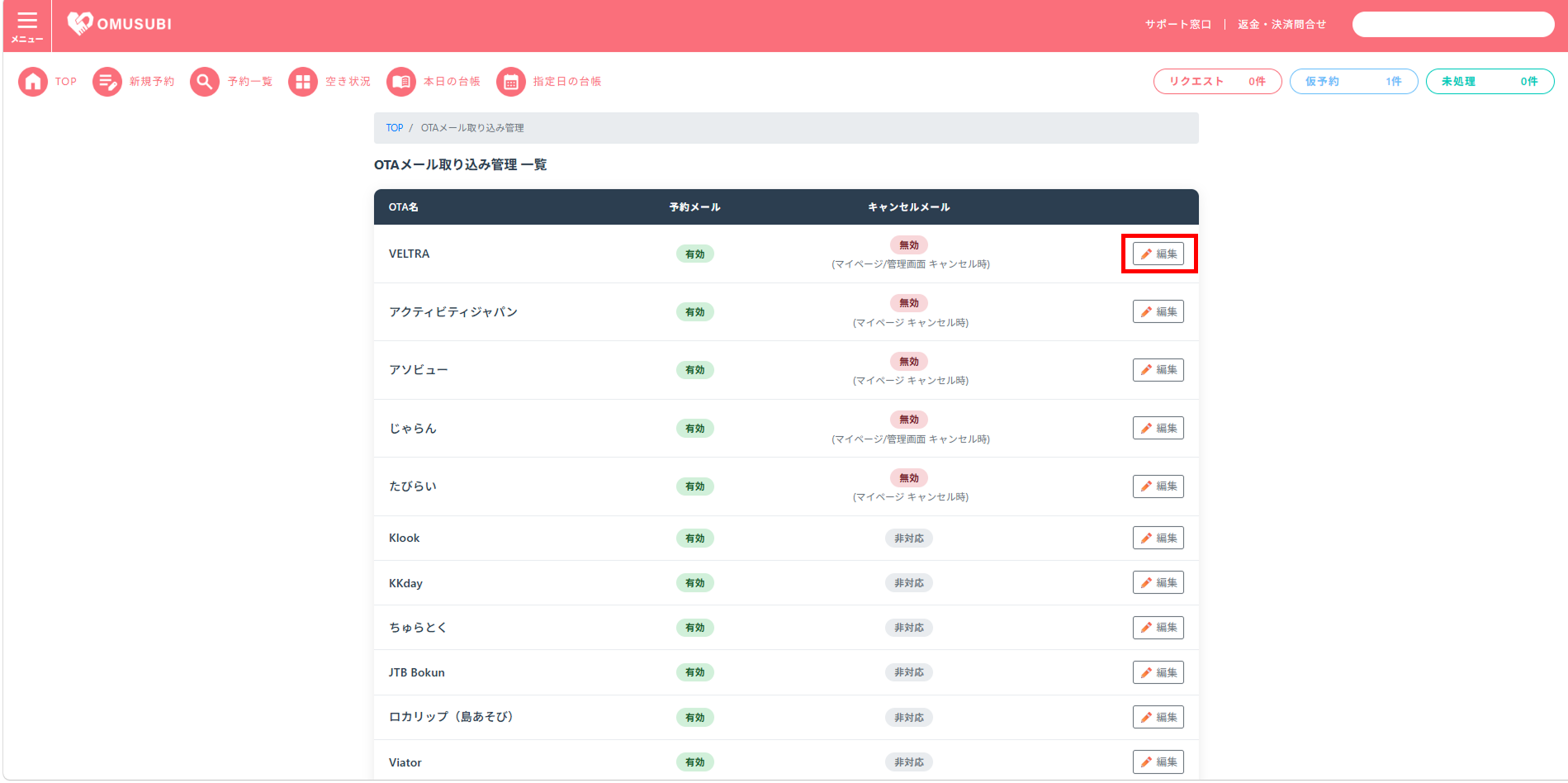Click the 有効 badge in Viator row
Image resolution: width=1568 pixels, height=783 pixels.
tap(695, 762)
